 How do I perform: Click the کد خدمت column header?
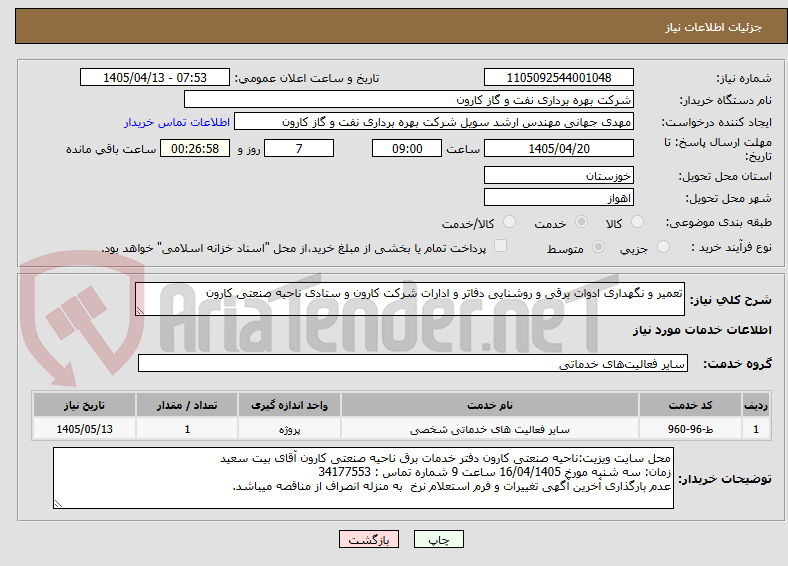click(x=691, y=405)
